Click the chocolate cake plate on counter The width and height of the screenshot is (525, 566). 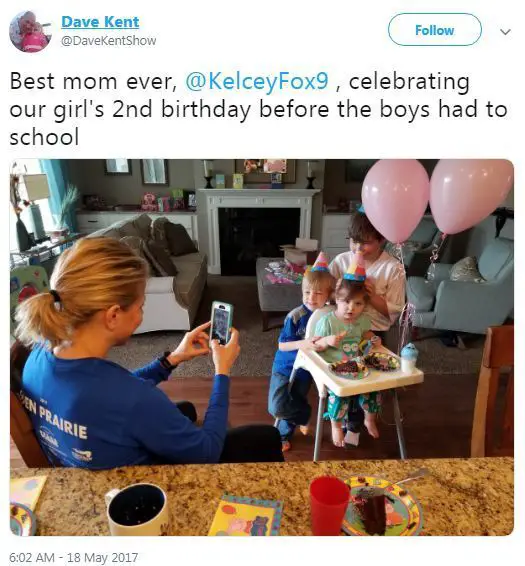(x=381, y=506)
